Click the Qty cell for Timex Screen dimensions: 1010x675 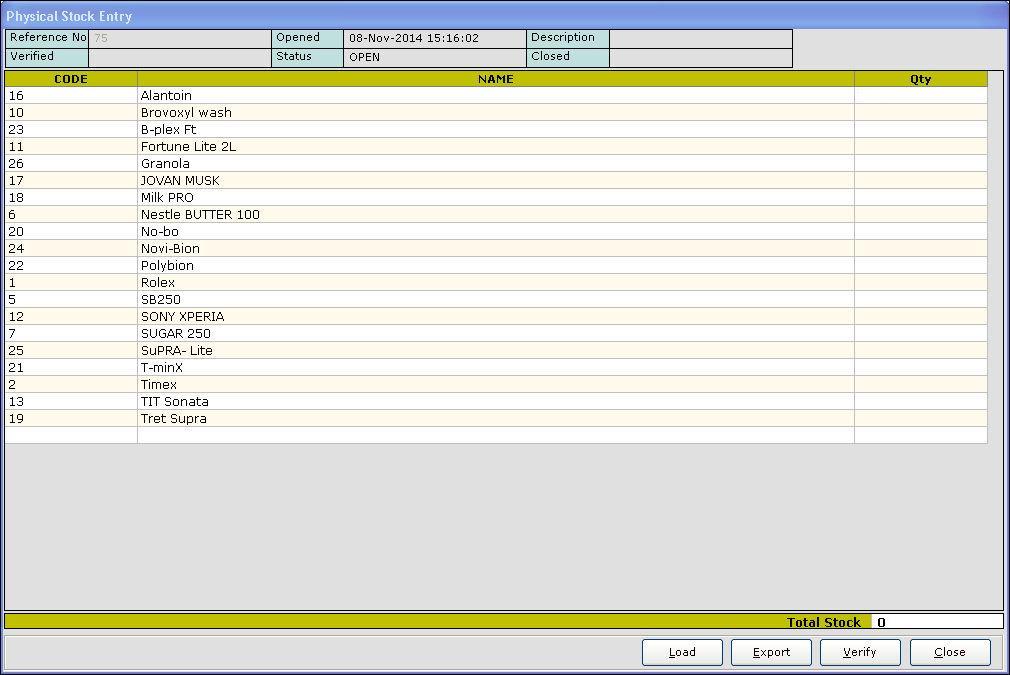click(920, 385)
